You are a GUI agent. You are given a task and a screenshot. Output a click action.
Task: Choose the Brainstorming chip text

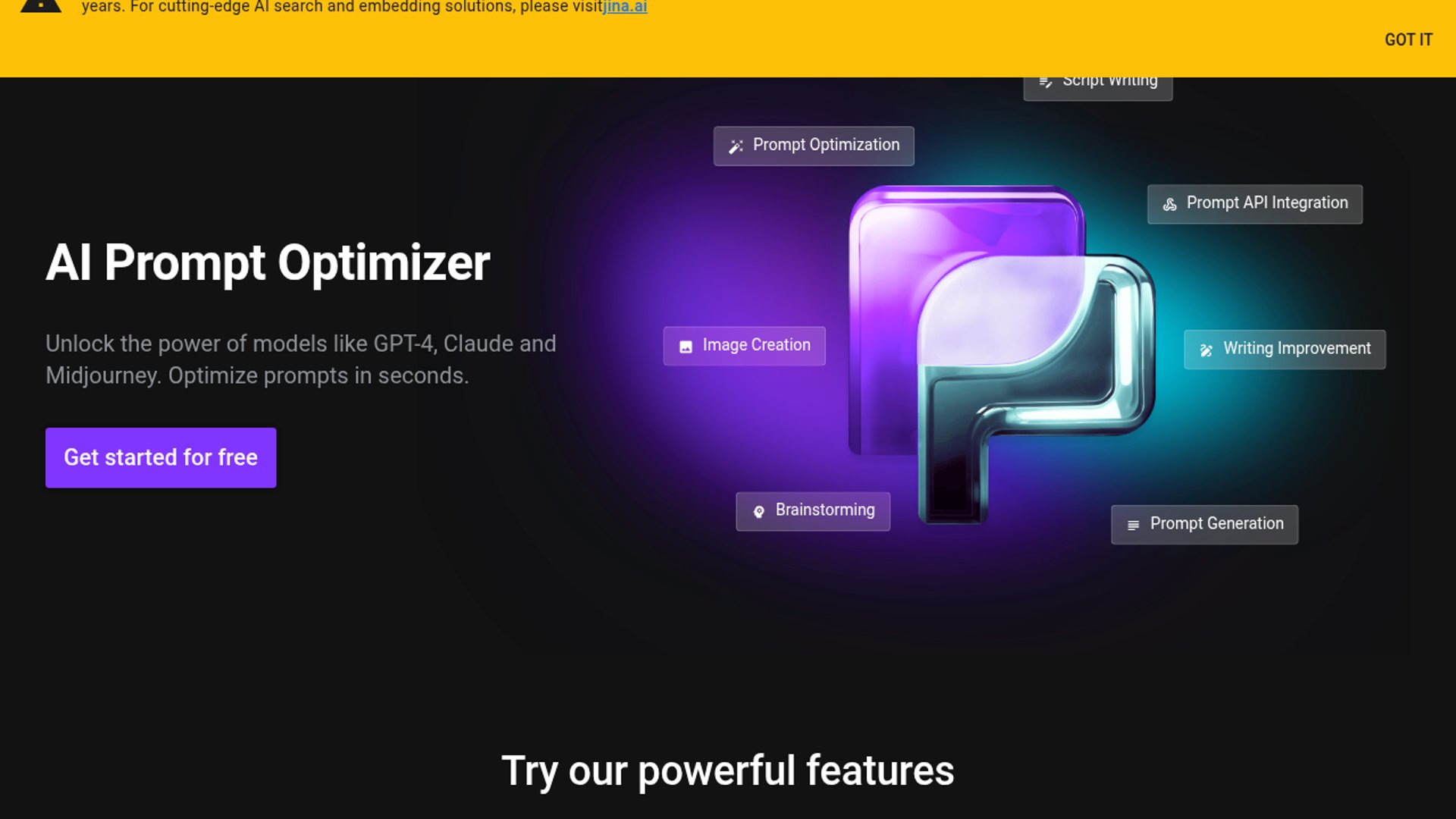[x=824, y=510]
